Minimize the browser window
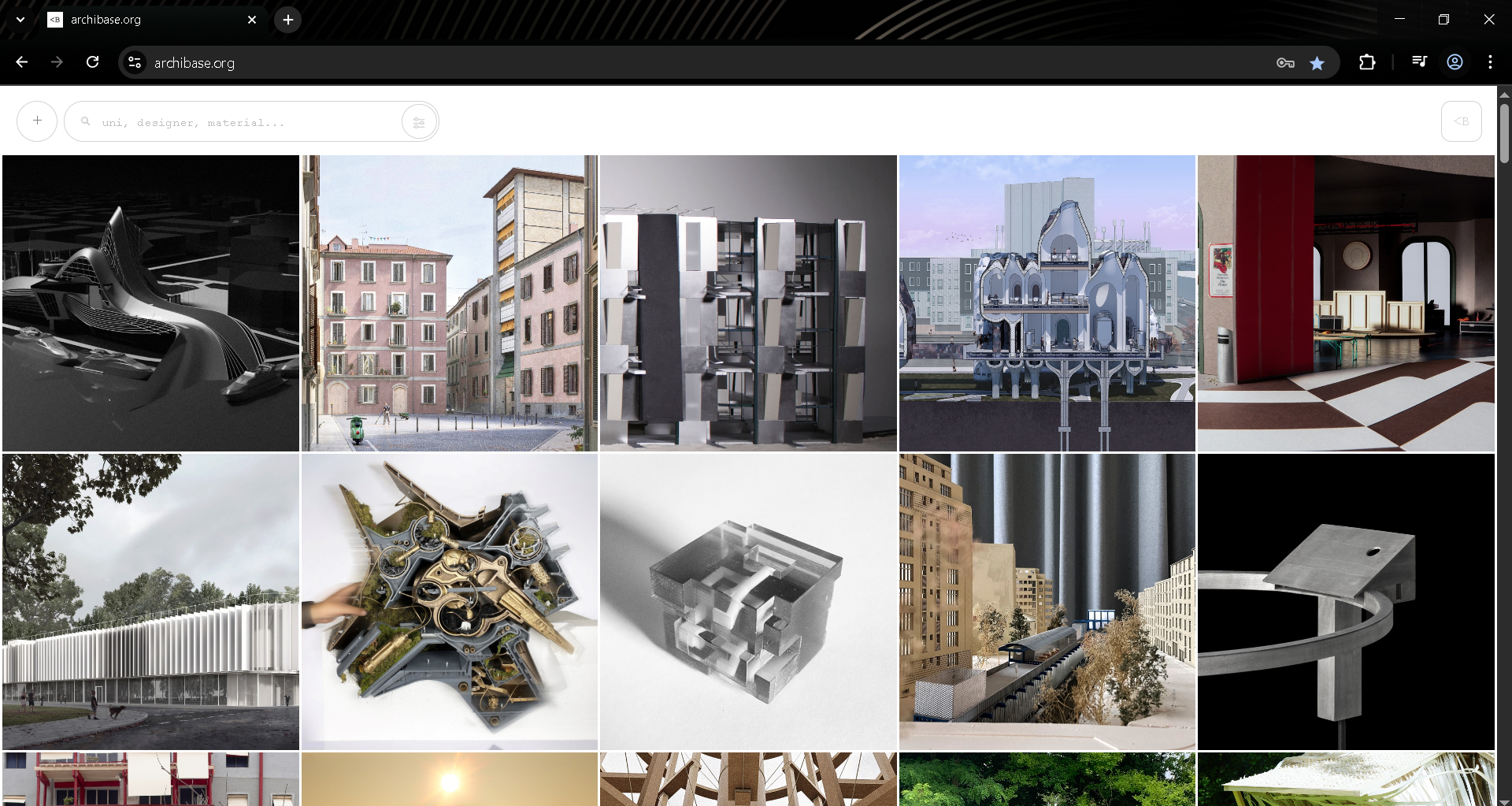Viewport: 1512px width, 806px height. point(1399,20)
